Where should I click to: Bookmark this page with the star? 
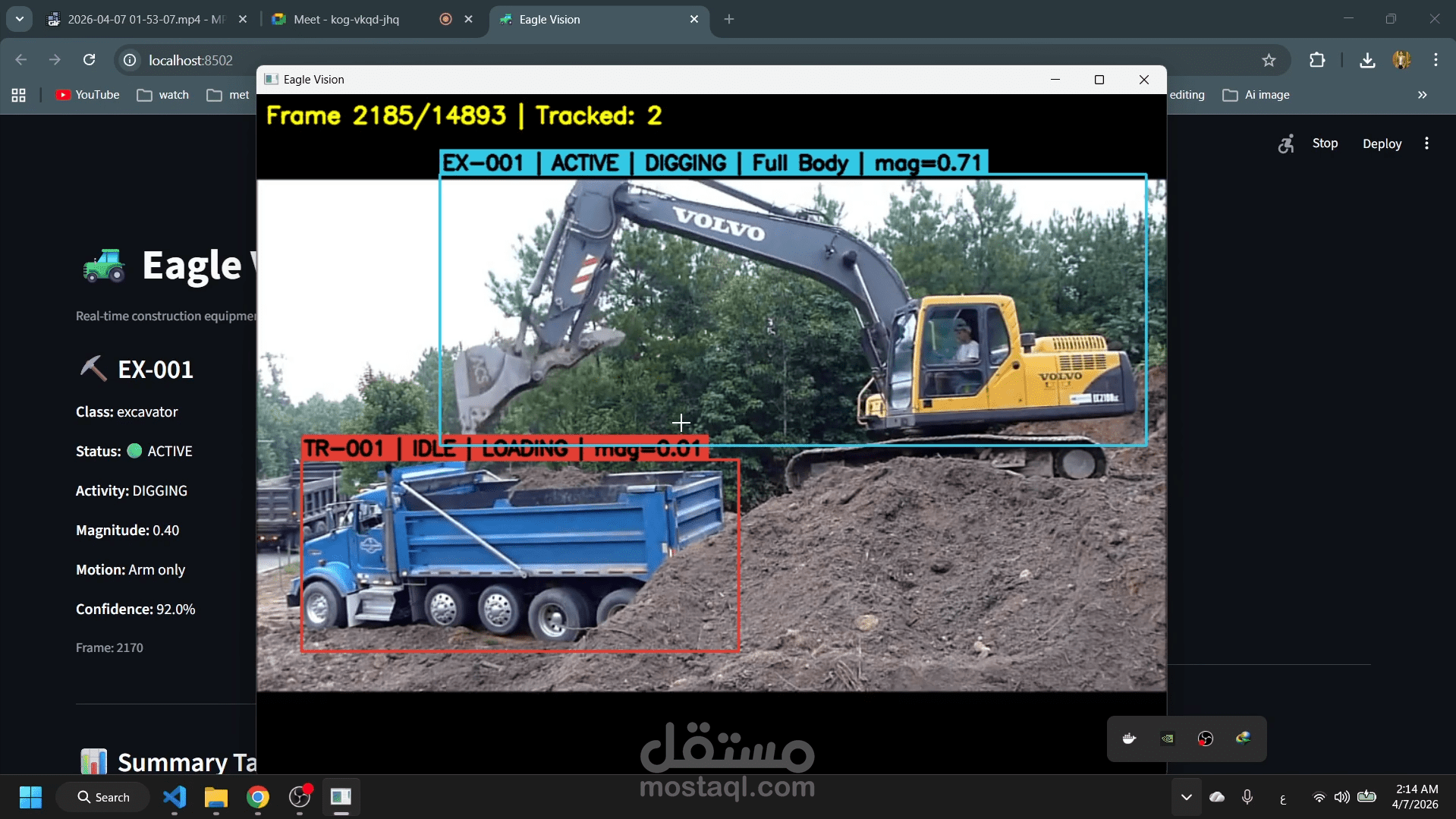(x=1269, y=60)
